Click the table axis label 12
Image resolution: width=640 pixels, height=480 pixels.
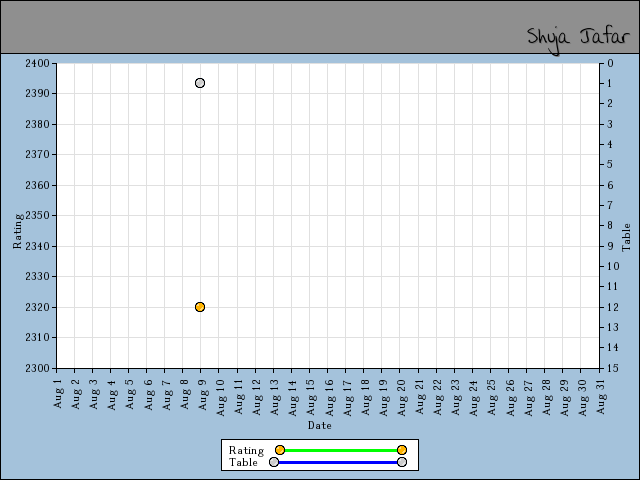pos(613,307)
